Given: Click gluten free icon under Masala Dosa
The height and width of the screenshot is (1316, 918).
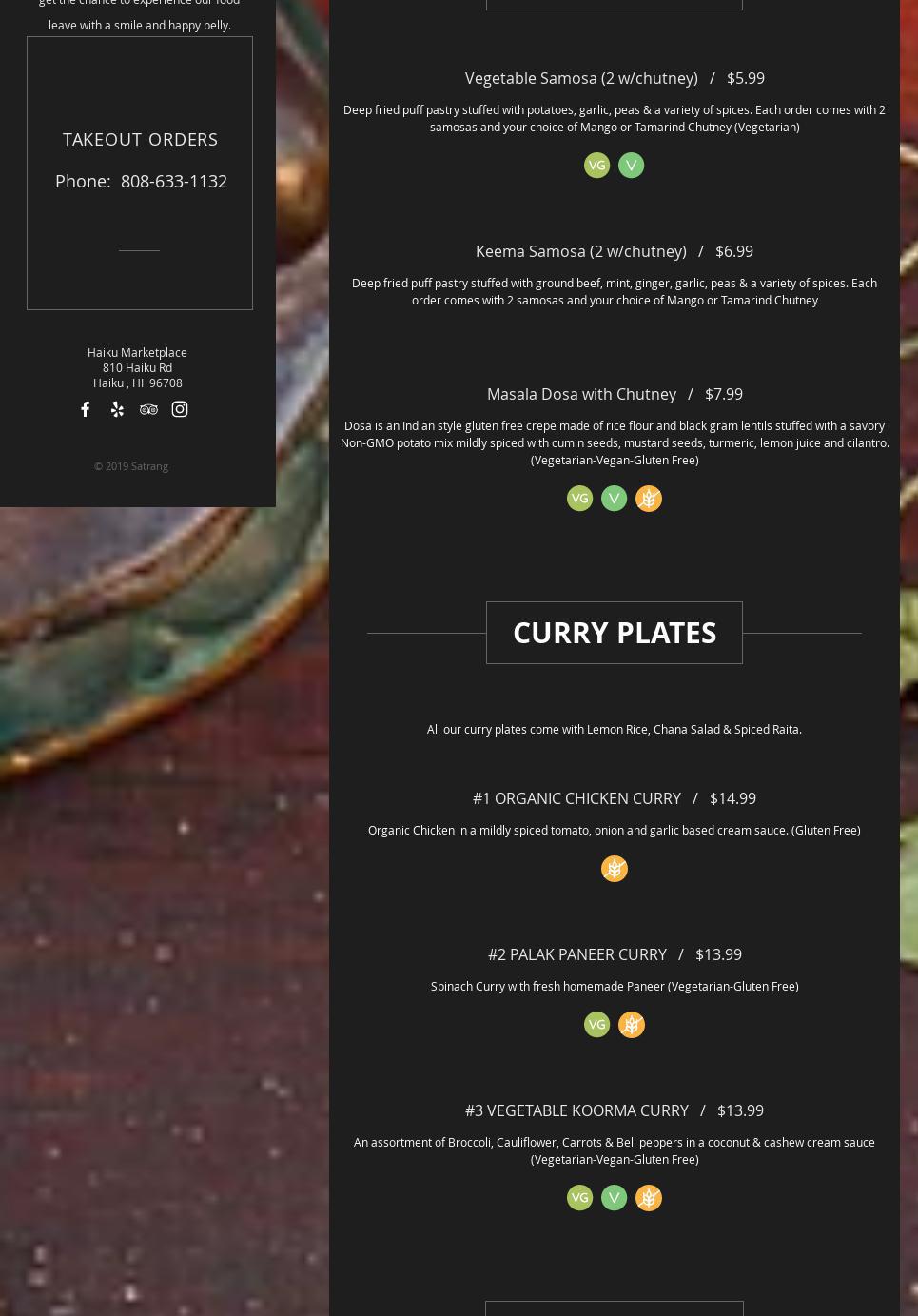Looking at the screenshot, I should (648, 499).
